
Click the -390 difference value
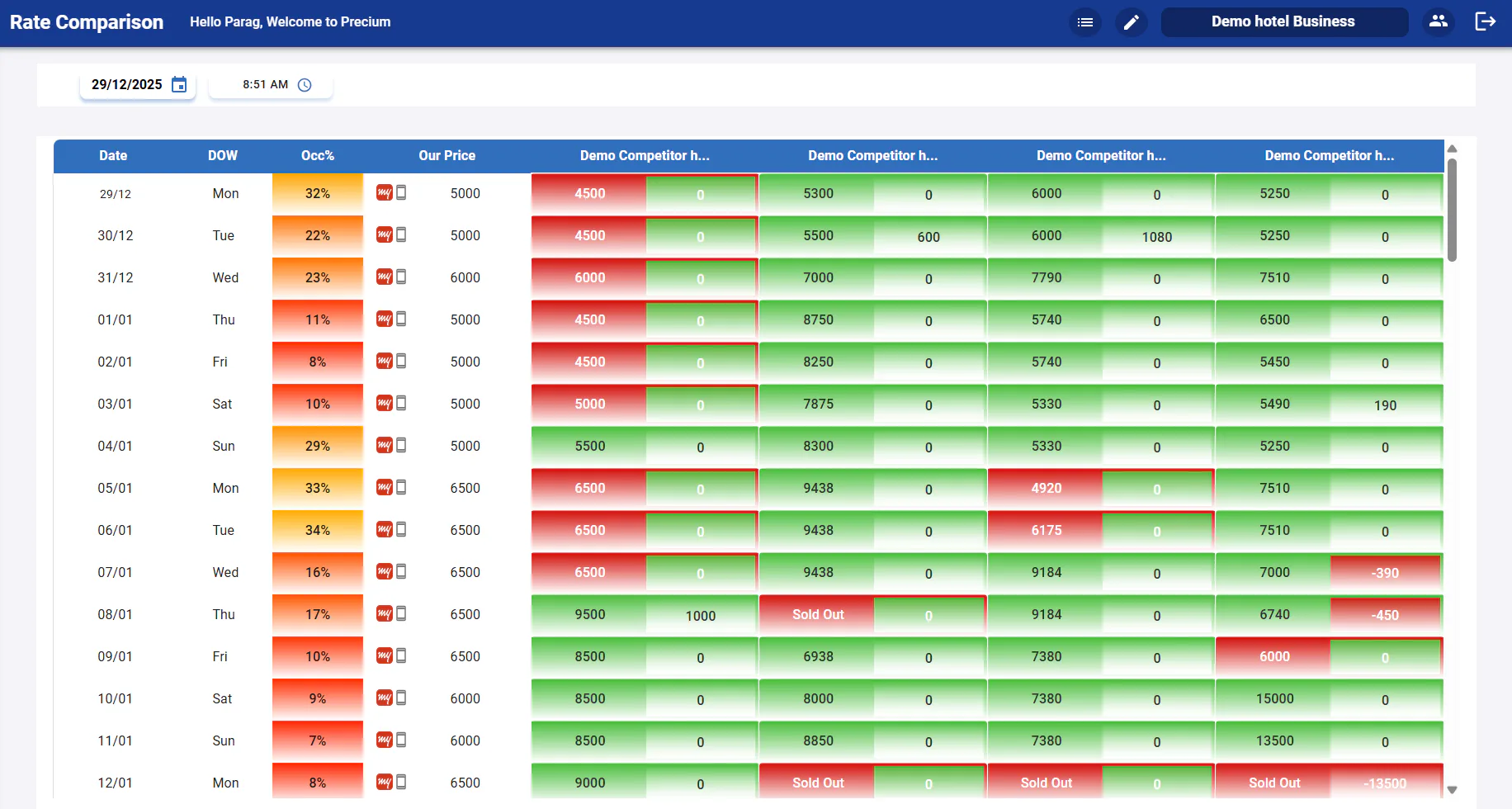pyautogui.click(x=1385, y=573)
